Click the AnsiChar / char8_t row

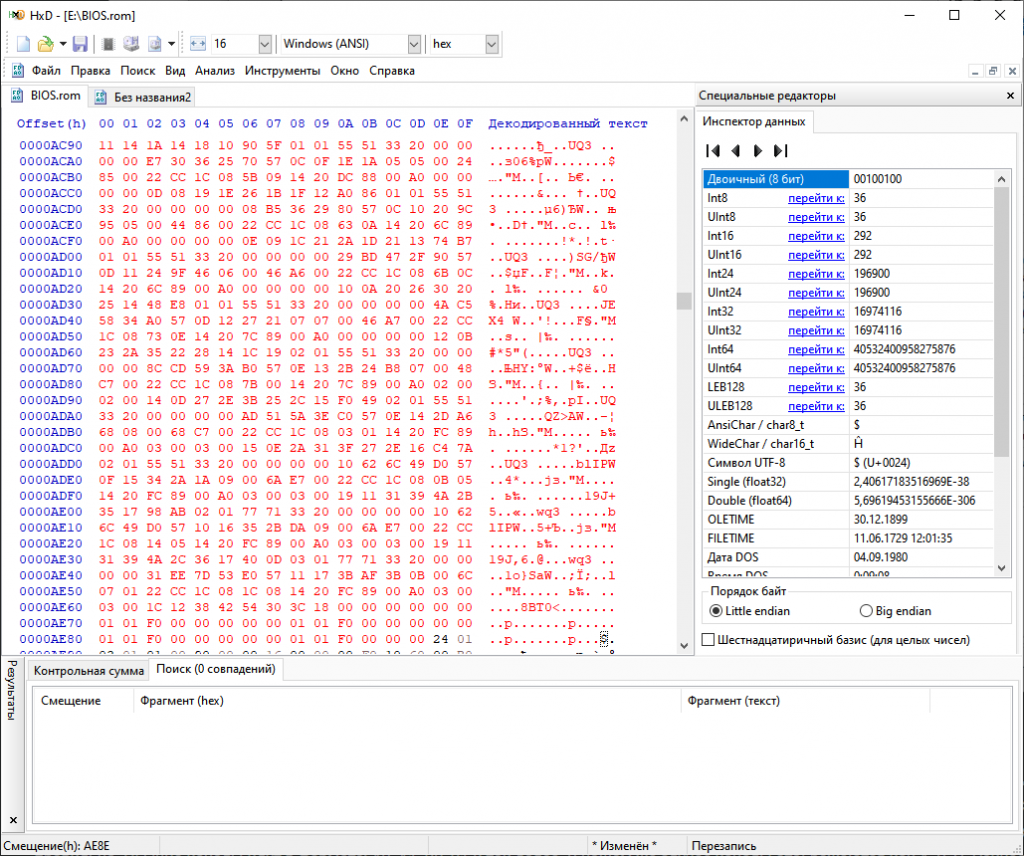click(848, 425)
